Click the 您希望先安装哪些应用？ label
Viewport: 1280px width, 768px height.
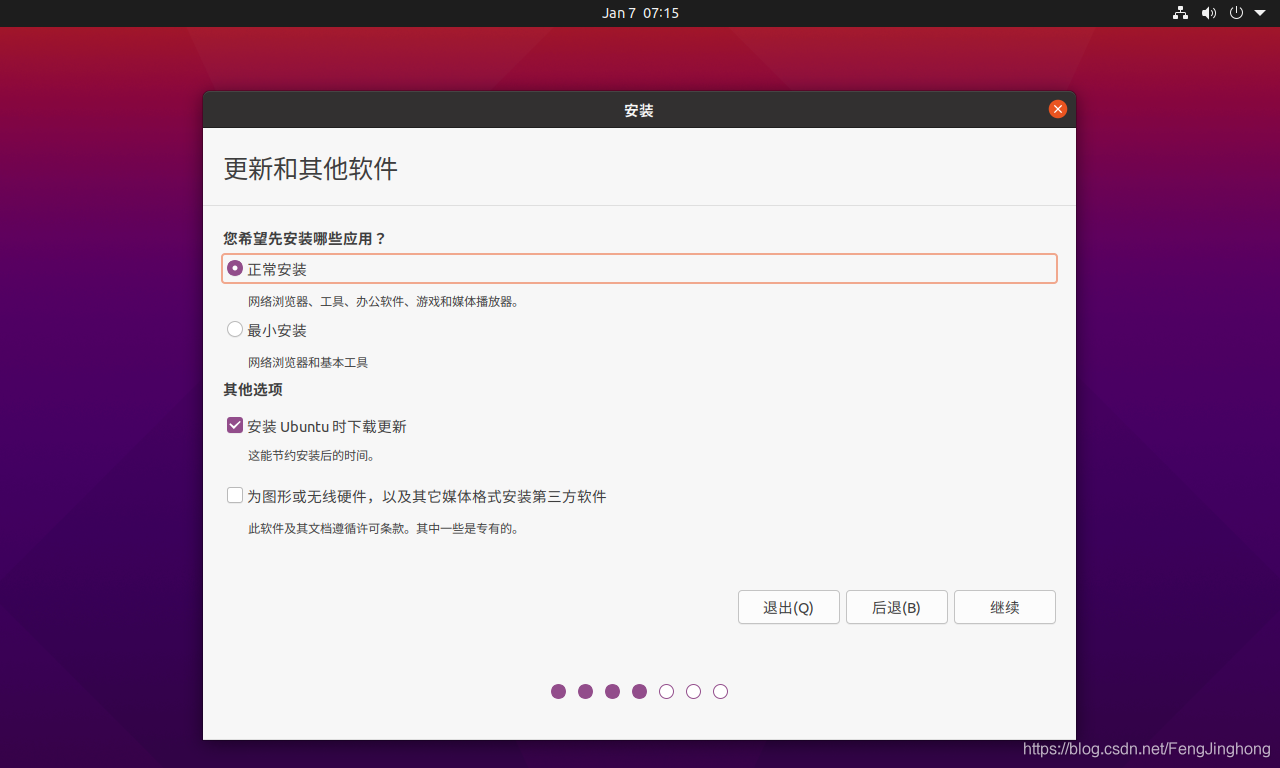tap(305, 239)
